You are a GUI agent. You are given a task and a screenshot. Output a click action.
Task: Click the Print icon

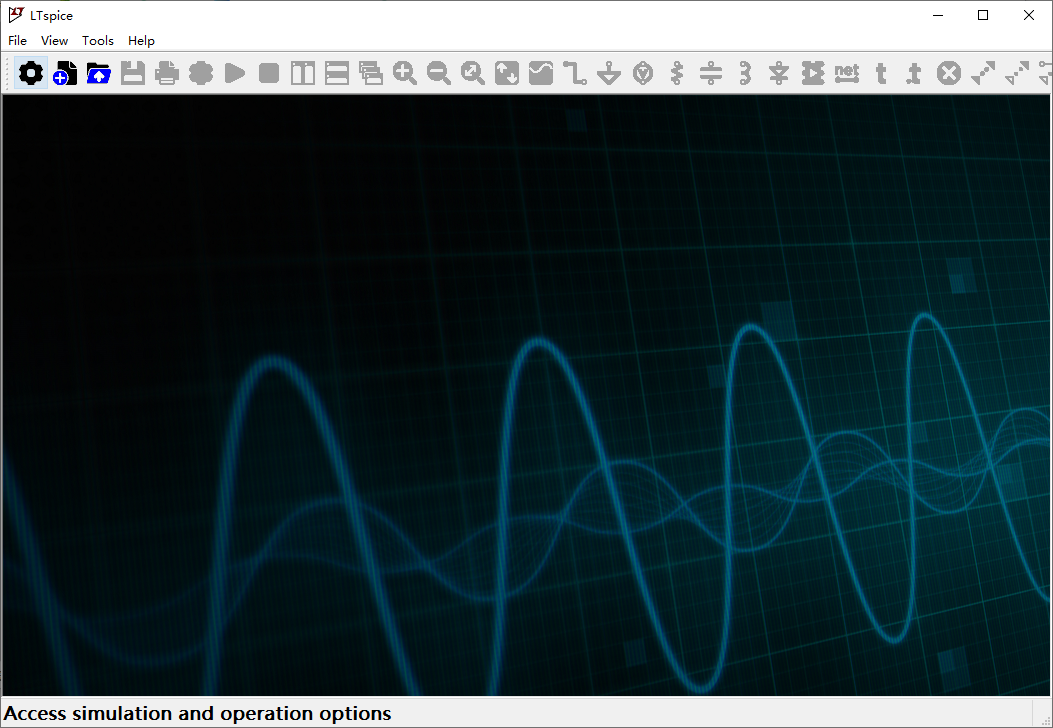coord(167,73)
